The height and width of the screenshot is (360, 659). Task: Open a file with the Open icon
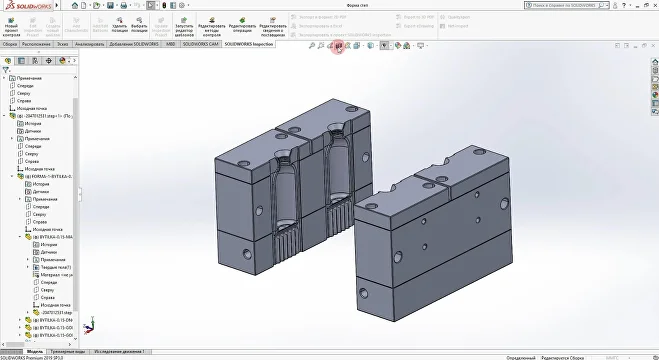coord(96,5)
